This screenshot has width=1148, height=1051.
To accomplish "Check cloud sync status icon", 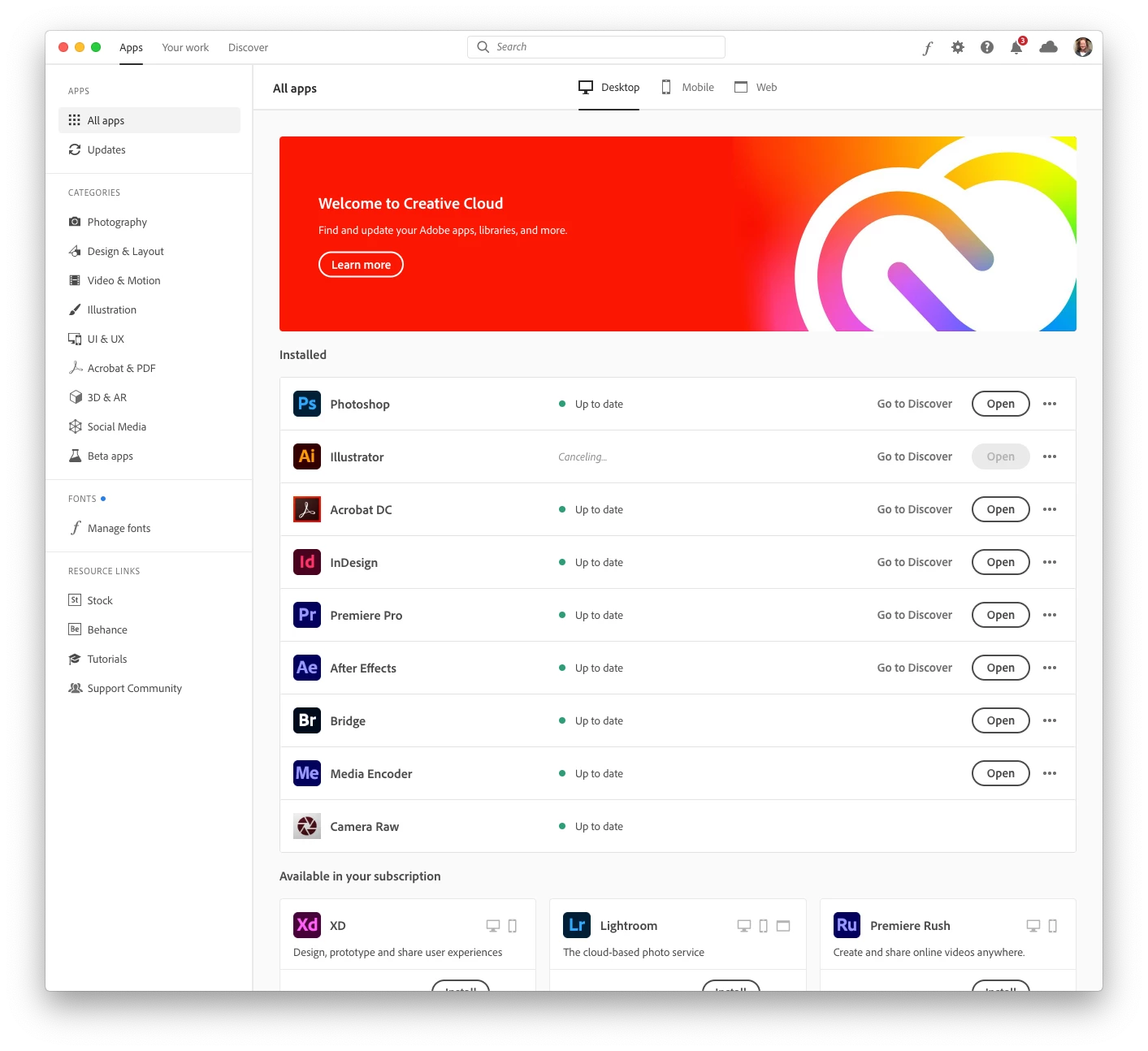I will pyautogui.click(x=1049, y=47).
